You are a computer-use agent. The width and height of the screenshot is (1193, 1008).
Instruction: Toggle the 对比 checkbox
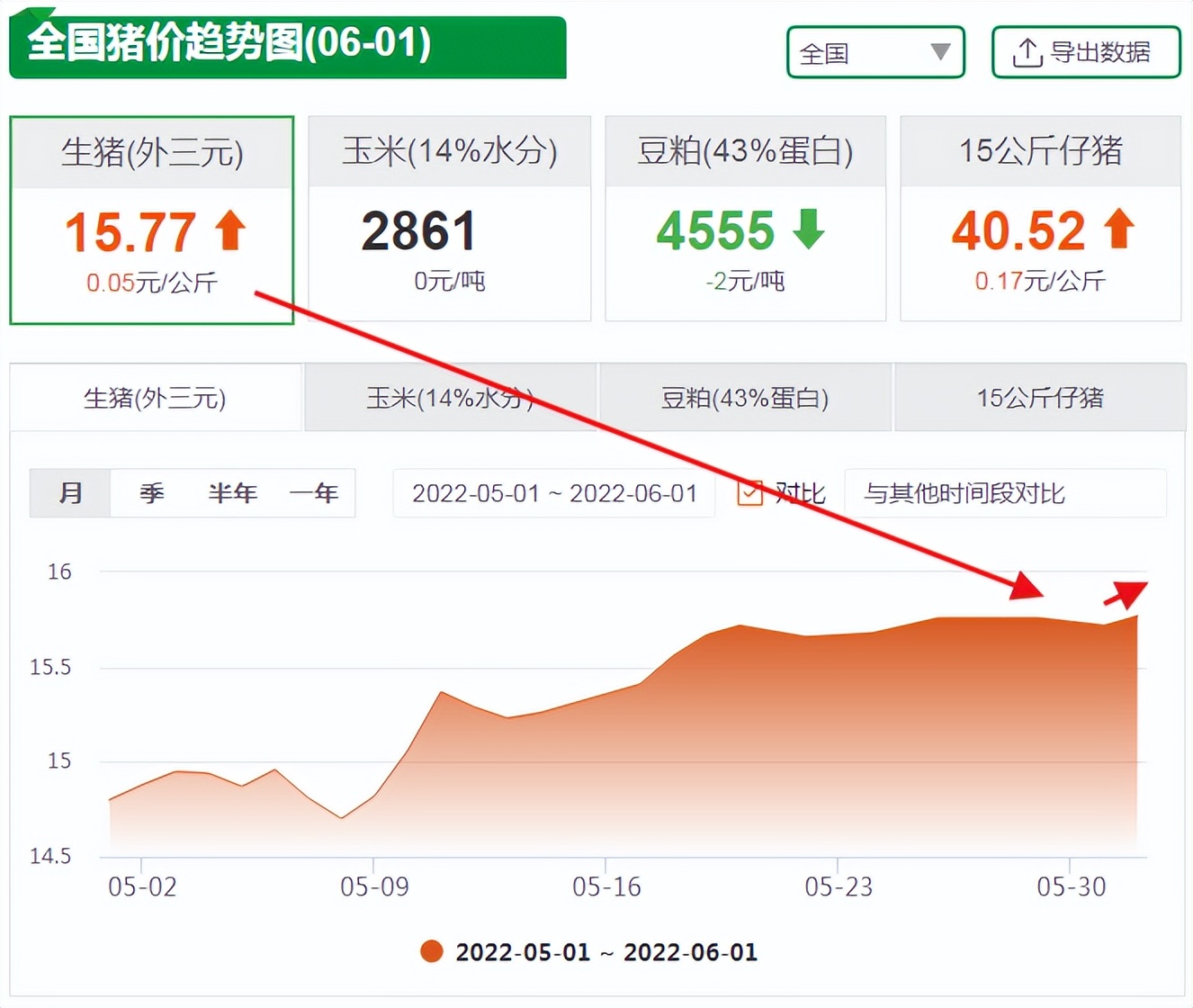pos(749,492)
